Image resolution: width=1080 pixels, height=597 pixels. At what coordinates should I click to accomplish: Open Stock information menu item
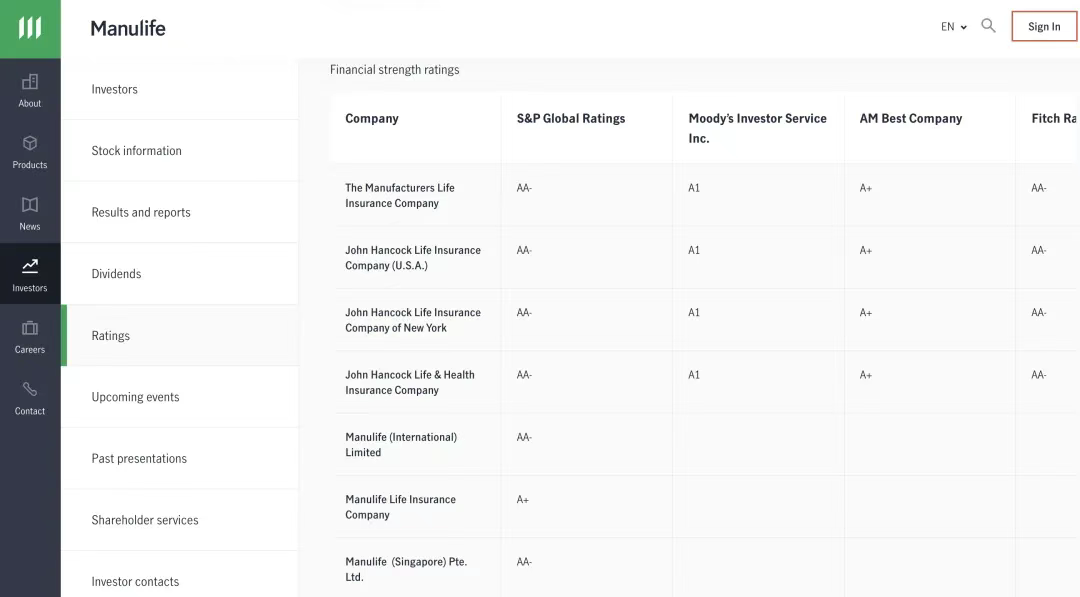180,150
